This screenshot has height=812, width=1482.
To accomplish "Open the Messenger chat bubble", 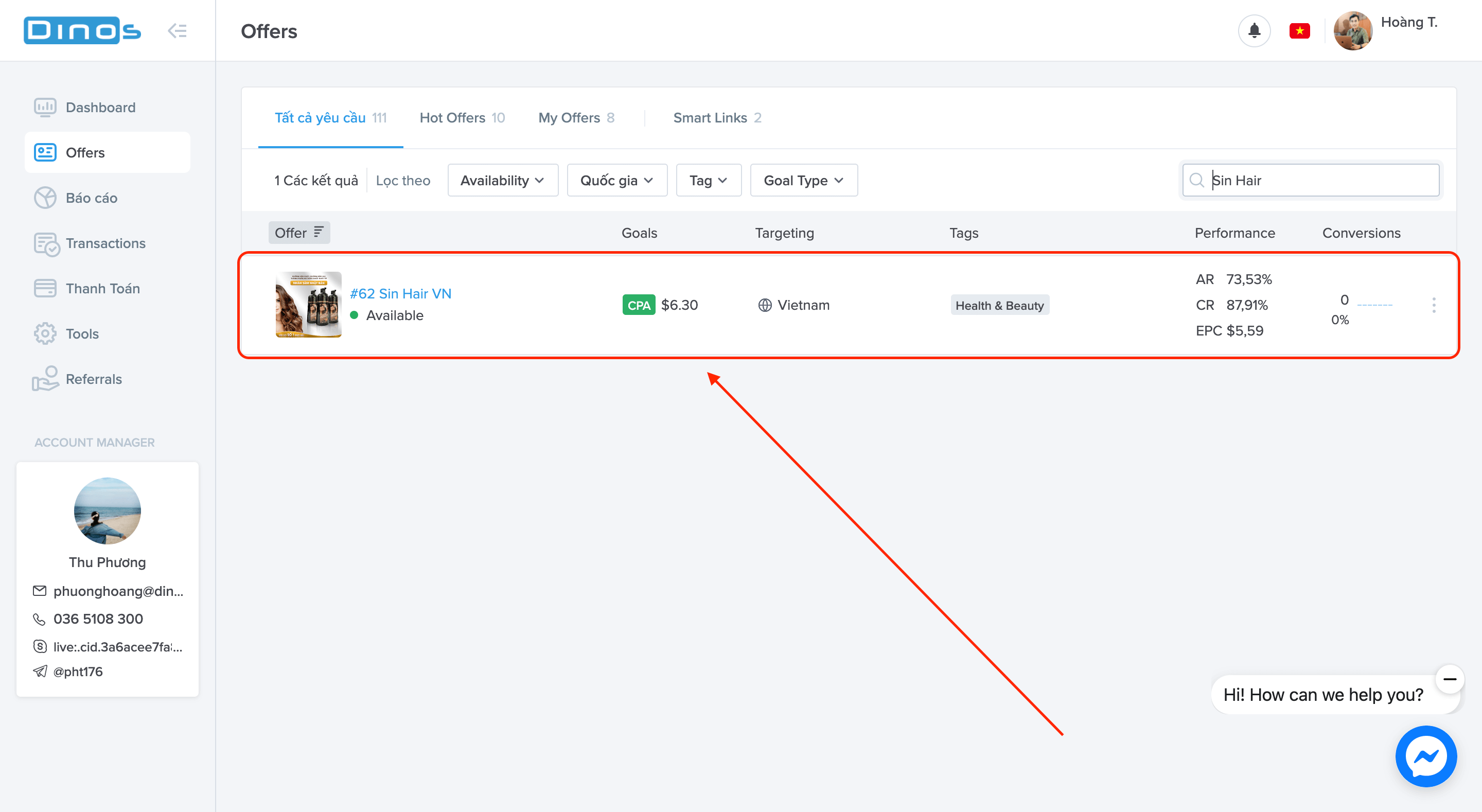I will [1425, 755].
